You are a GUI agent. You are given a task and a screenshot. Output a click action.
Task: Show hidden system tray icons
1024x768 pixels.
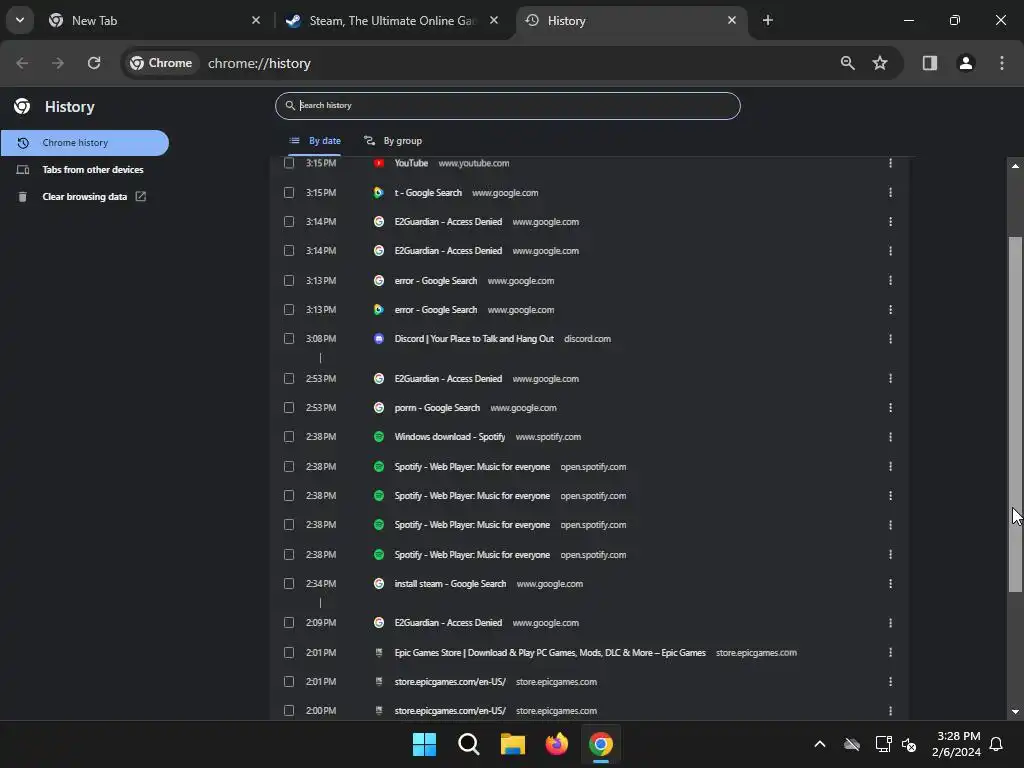[x=820, y=744]
